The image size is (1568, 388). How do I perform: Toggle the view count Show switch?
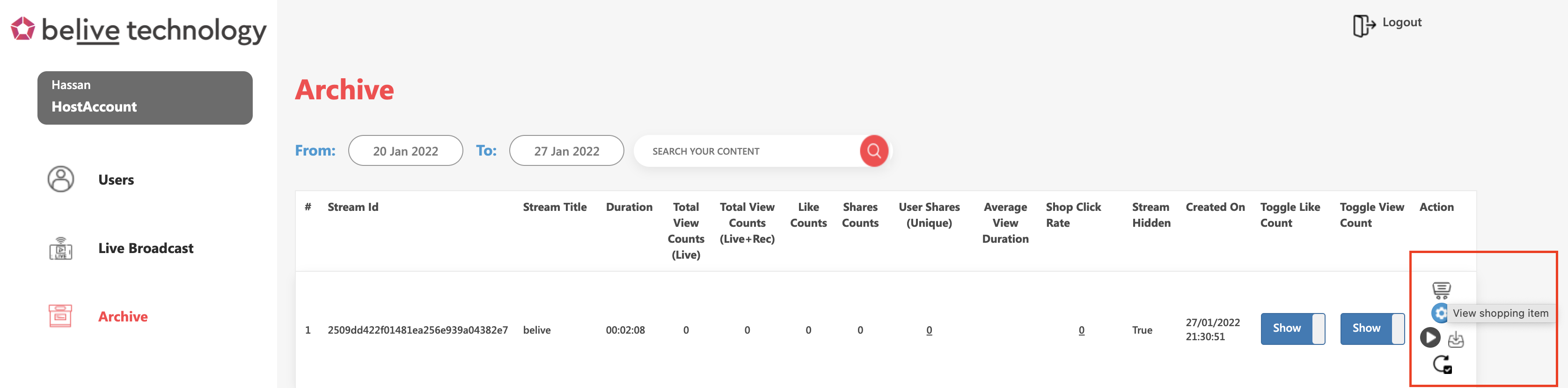click(1372, 328)
